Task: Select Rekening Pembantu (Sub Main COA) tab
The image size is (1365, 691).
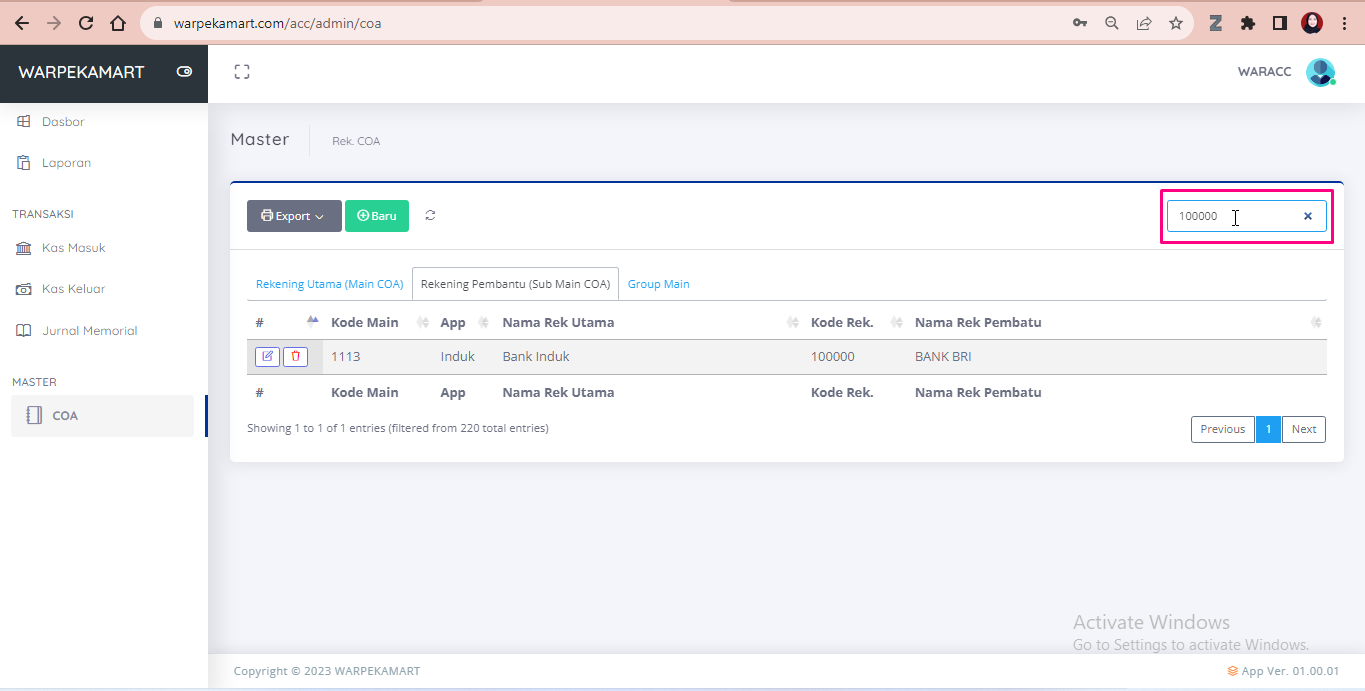Action: pyautogui.click(x=515, y=284)
